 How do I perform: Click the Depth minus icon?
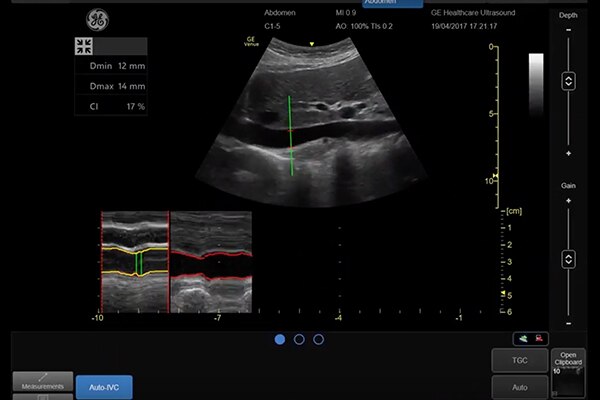(x=568, y=30)
